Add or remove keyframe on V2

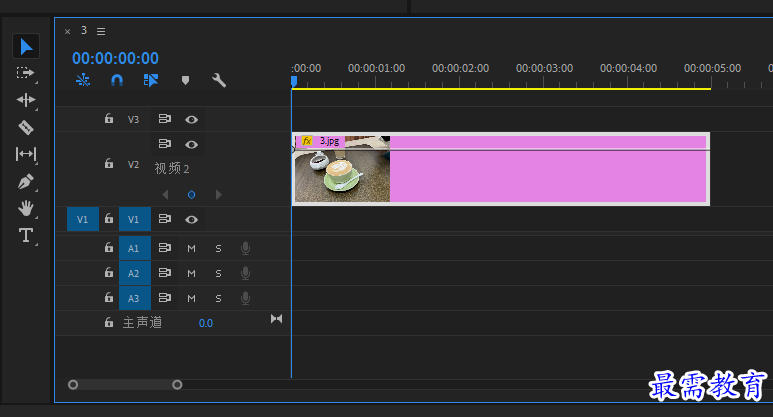click(x=191, y=195)
